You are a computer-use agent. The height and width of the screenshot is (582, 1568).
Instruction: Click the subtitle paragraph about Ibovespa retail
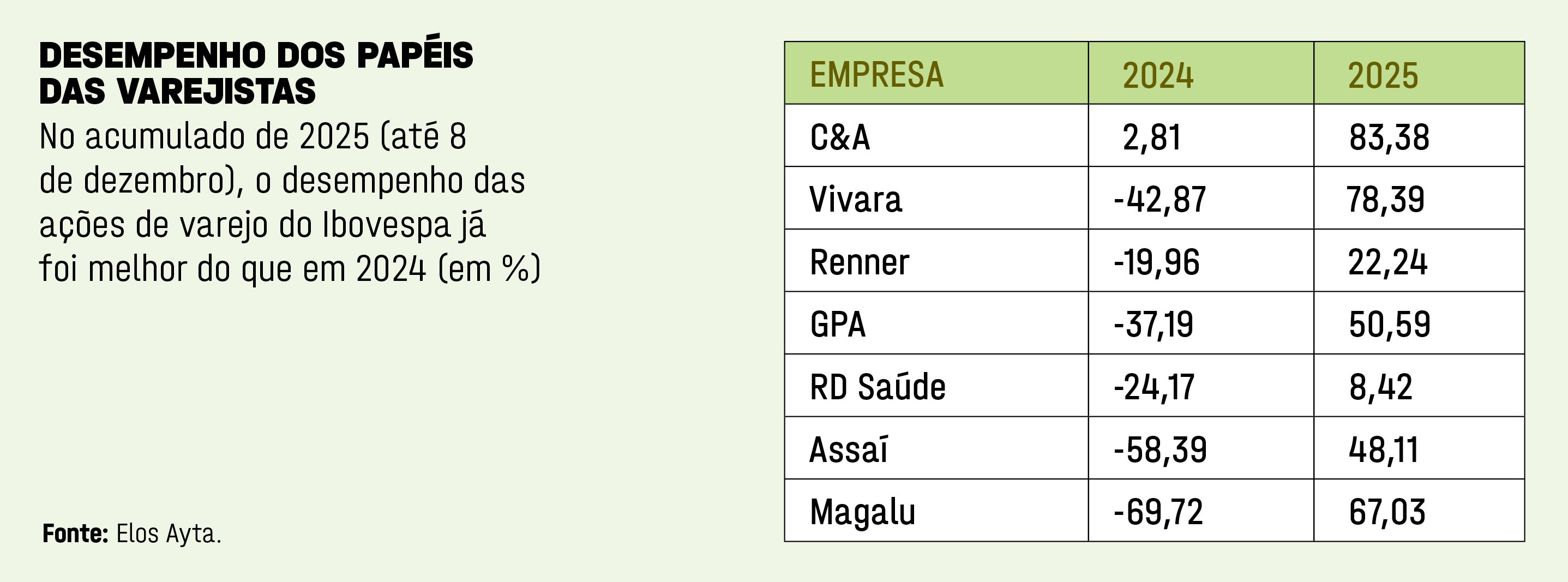click(289, 203)
